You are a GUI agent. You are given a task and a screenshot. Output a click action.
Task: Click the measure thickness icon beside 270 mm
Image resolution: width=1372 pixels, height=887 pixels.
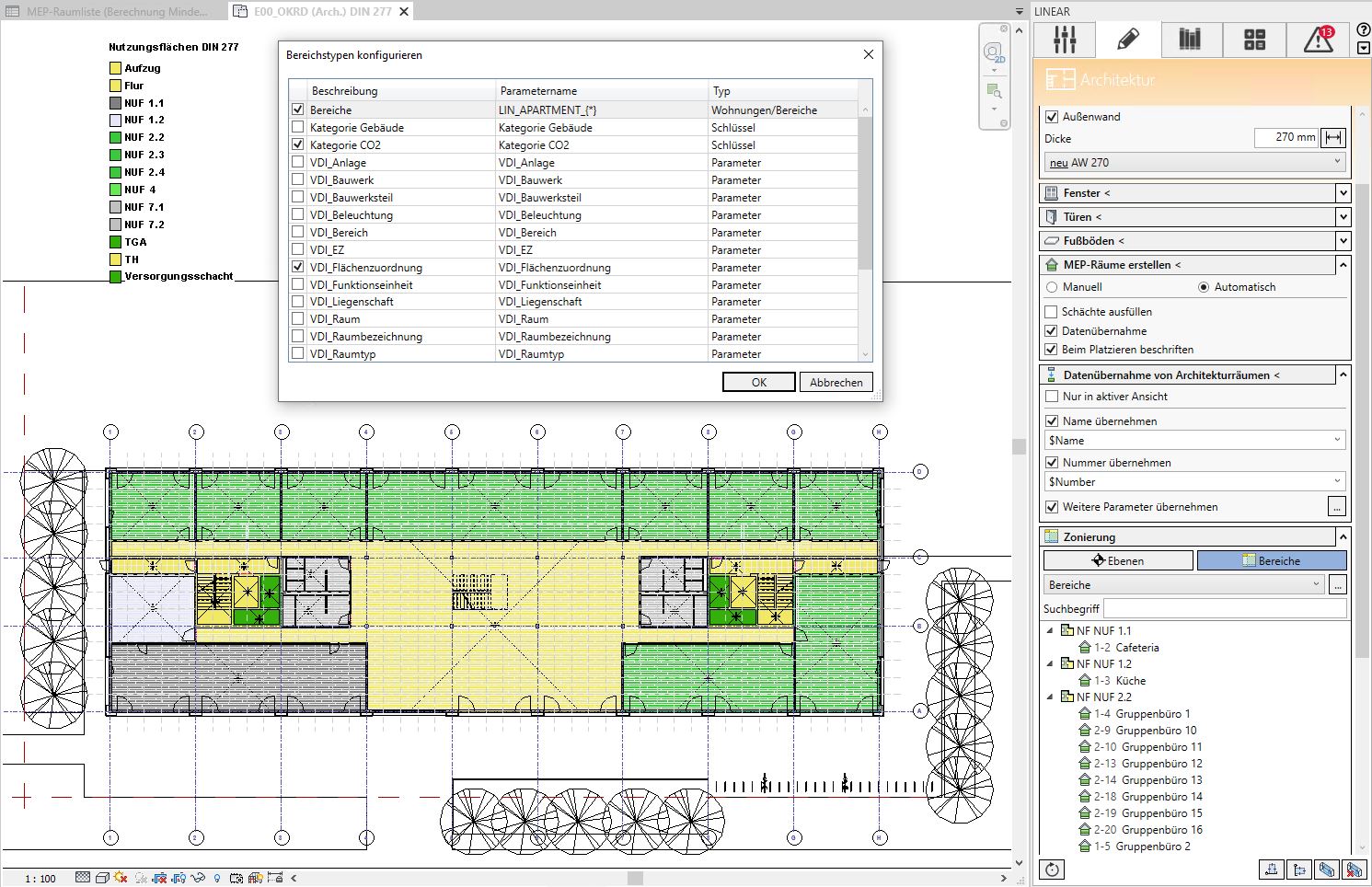click(x=1332, y=138)
